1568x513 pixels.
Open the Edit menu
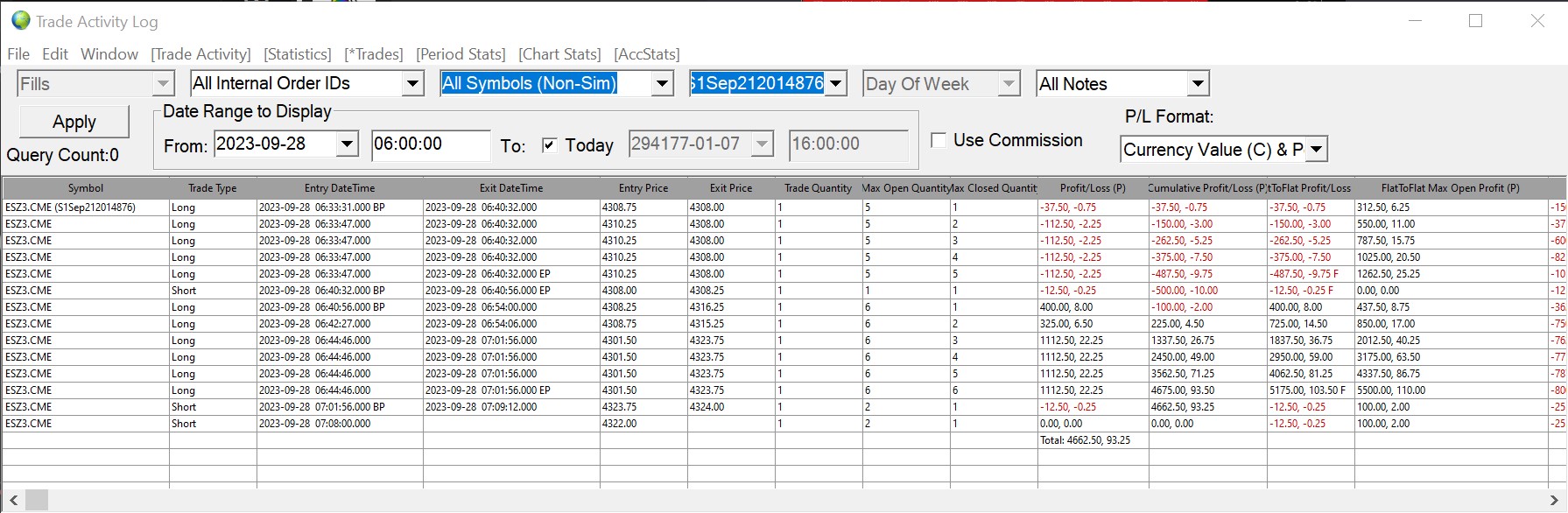click(55, 54)
